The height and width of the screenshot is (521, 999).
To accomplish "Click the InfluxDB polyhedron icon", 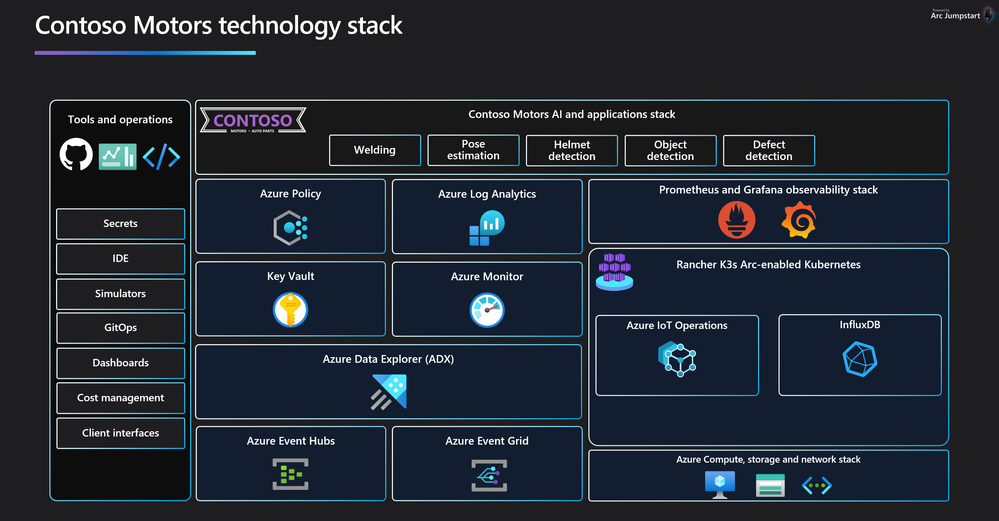I will click(860, 359).
